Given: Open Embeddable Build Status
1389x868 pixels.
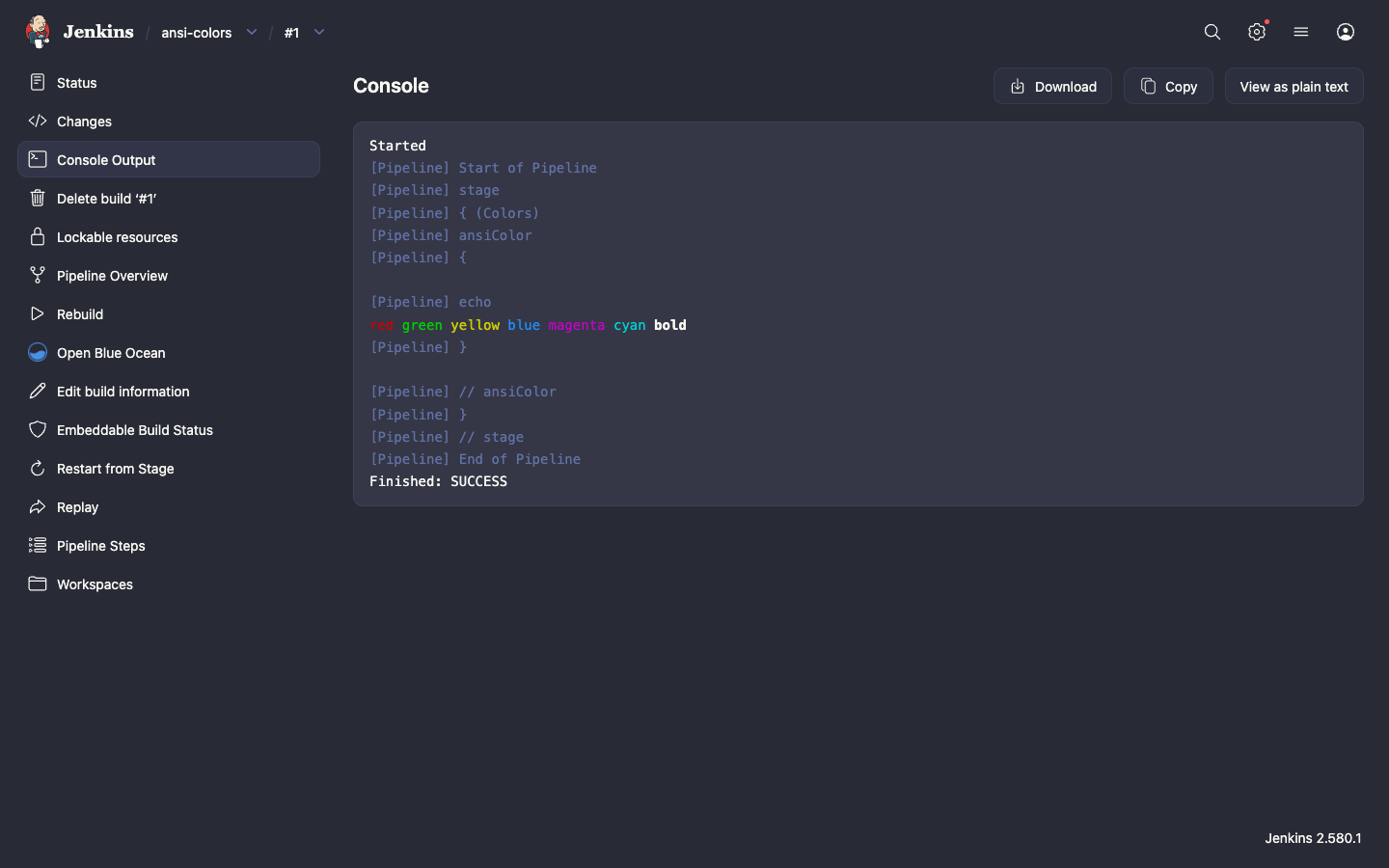Looking at the screenshot, I should tap(169, 429).
